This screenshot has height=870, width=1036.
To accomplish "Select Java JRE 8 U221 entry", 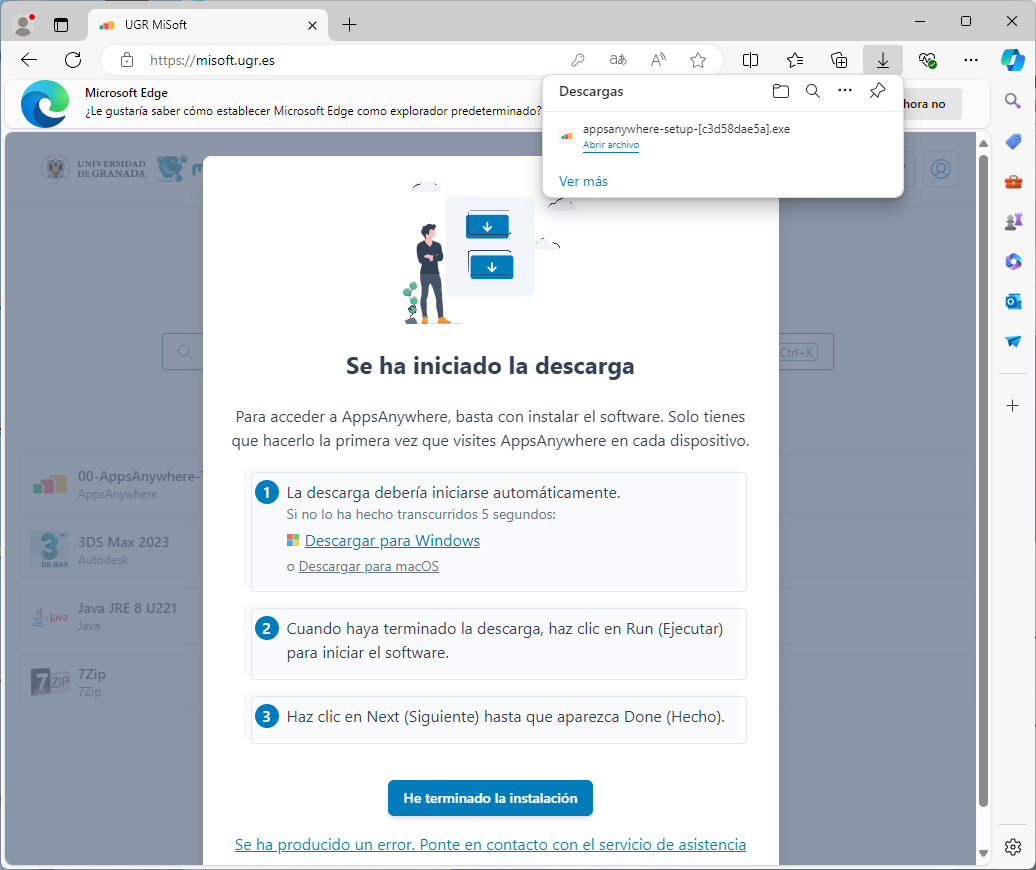I will 112,616.
